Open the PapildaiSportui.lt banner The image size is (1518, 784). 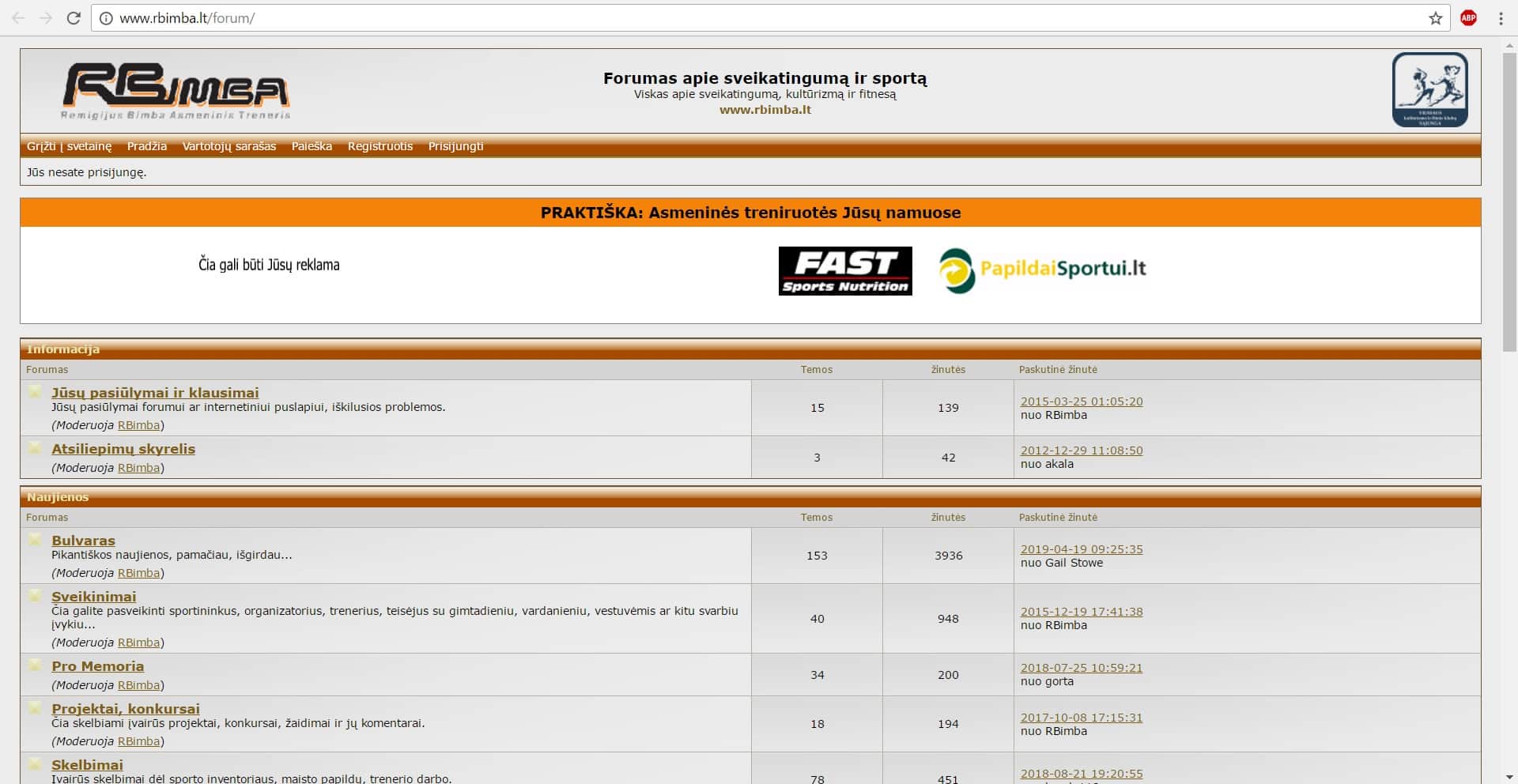[x=1042, y=270]
